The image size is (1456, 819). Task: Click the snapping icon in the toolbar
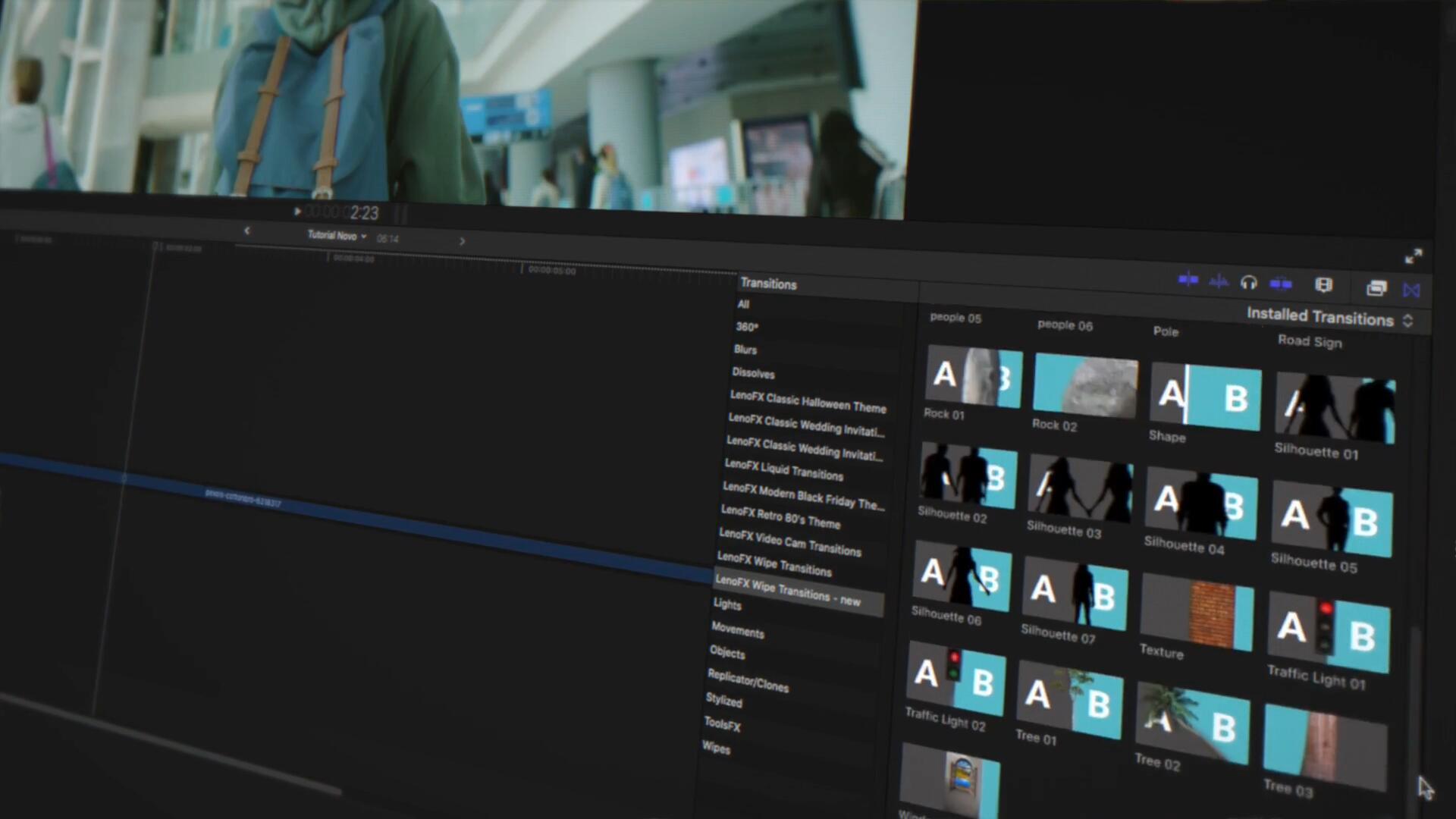(1281, 284)
